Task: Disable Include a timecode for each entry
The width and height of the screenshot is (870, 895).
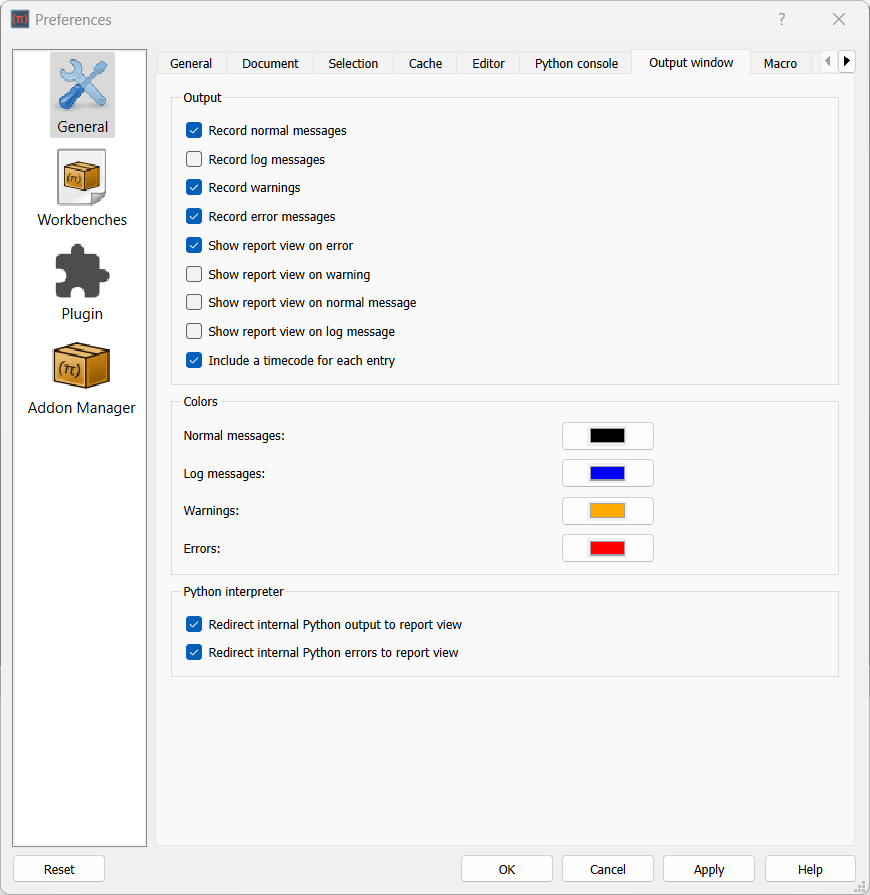Action: 193,360
